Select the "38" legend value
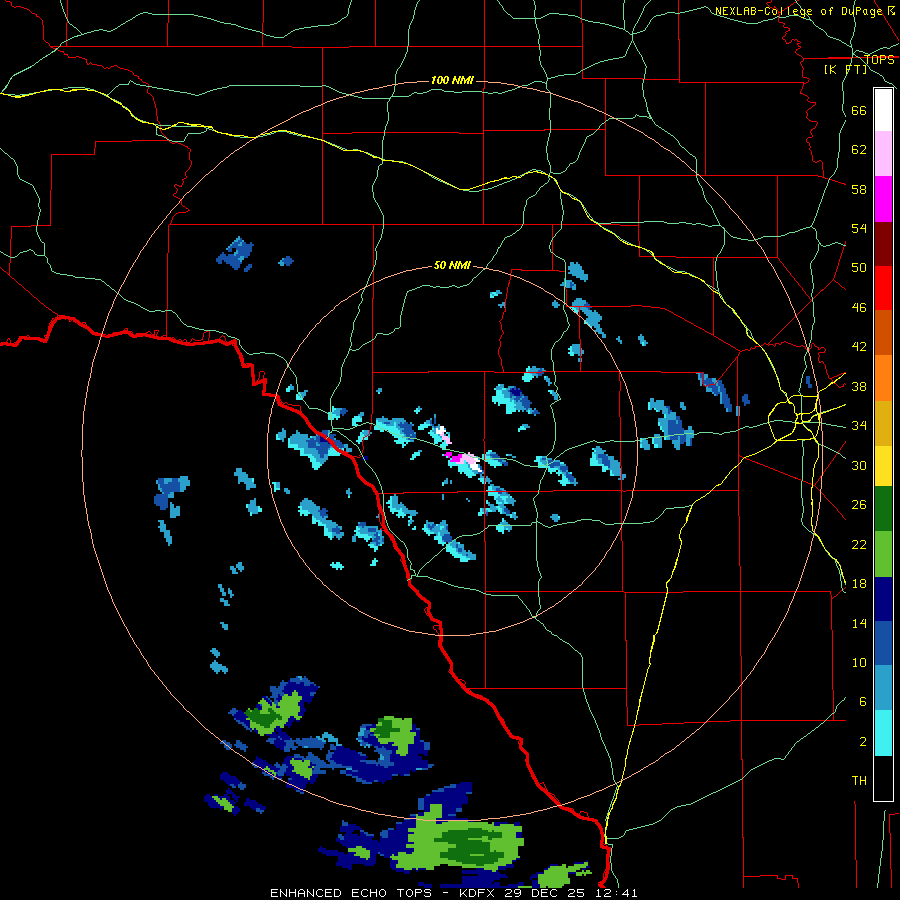This screenshot has width=900, height=900. pyautogui.click(x=859, y=386)
